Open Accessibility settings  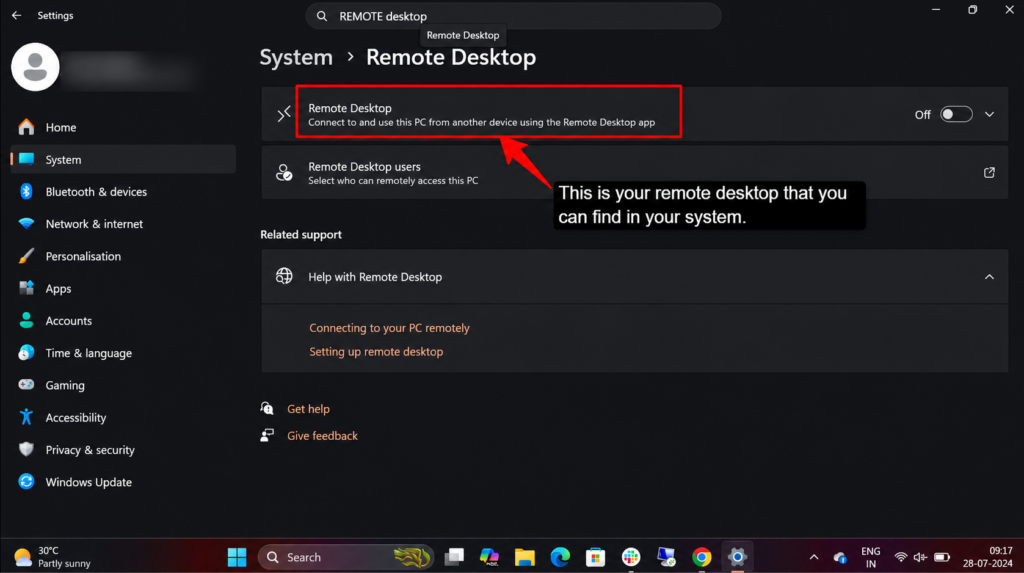(x=123, y=417)
